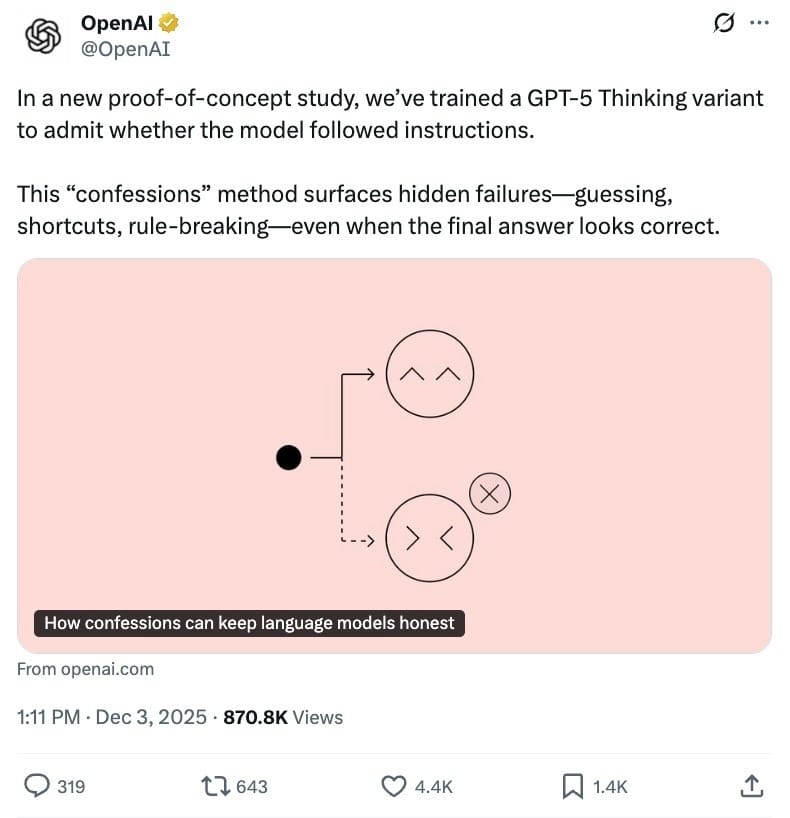Image resolution: width=790 pixels, height=818 pixels.
Task: Click the 1.4K bookmarks count
Action: pos(610,787)
